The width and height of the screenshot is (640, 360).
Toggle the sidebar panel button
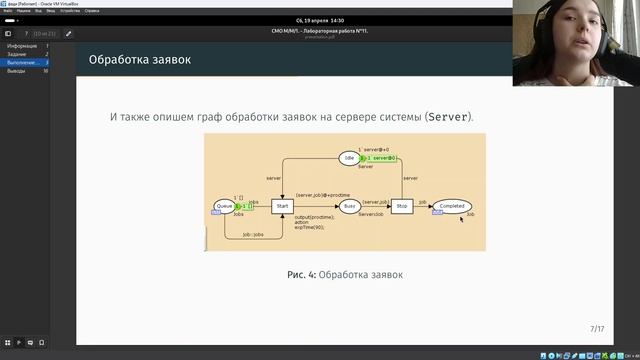[x=8, y=33]
